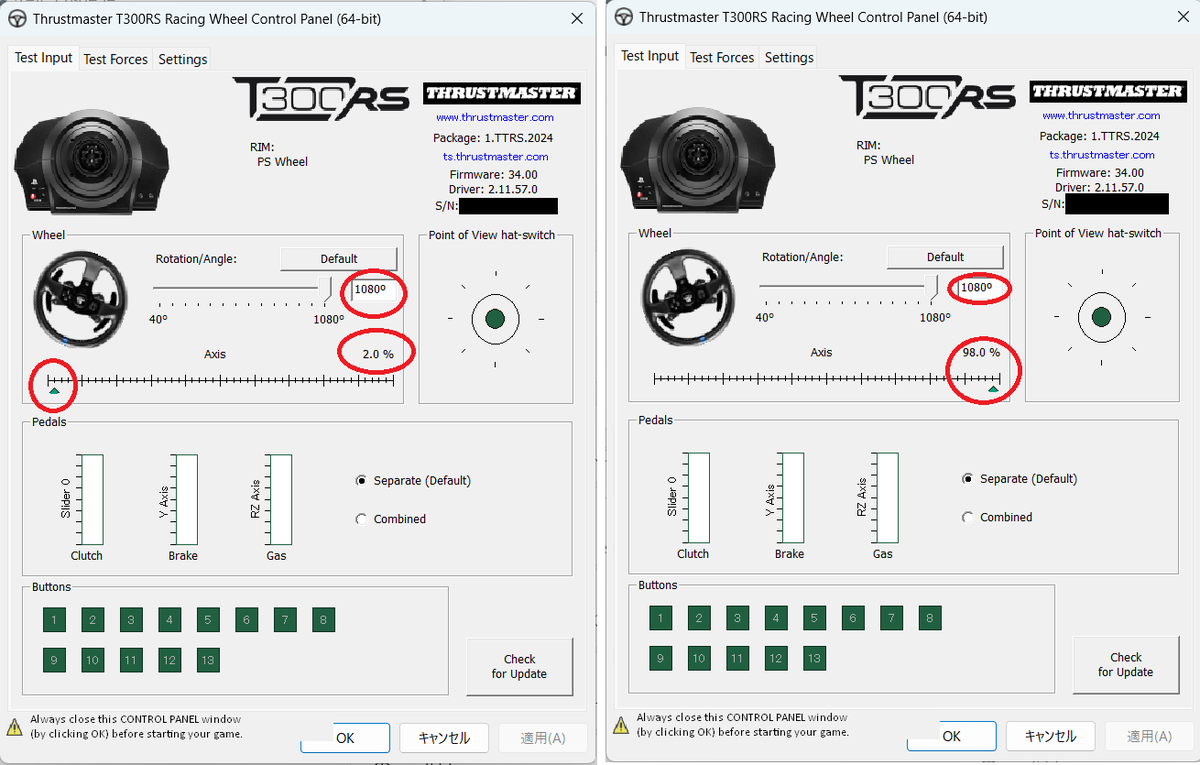Select Separate (Default) pedals in left window

(x=413, y=481)
